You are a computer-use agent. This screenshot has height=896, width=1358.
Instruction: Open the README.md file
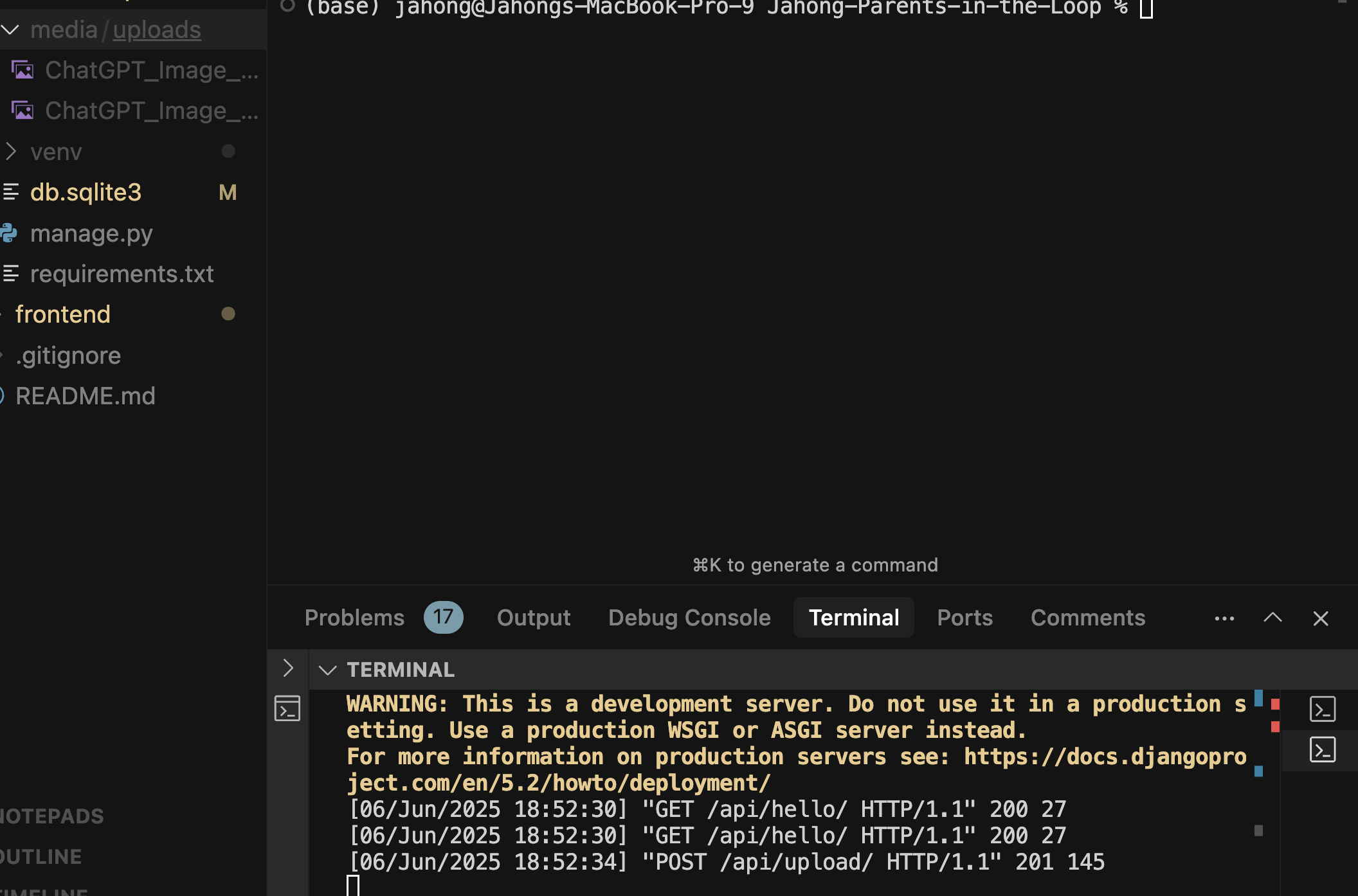point(85,396)
